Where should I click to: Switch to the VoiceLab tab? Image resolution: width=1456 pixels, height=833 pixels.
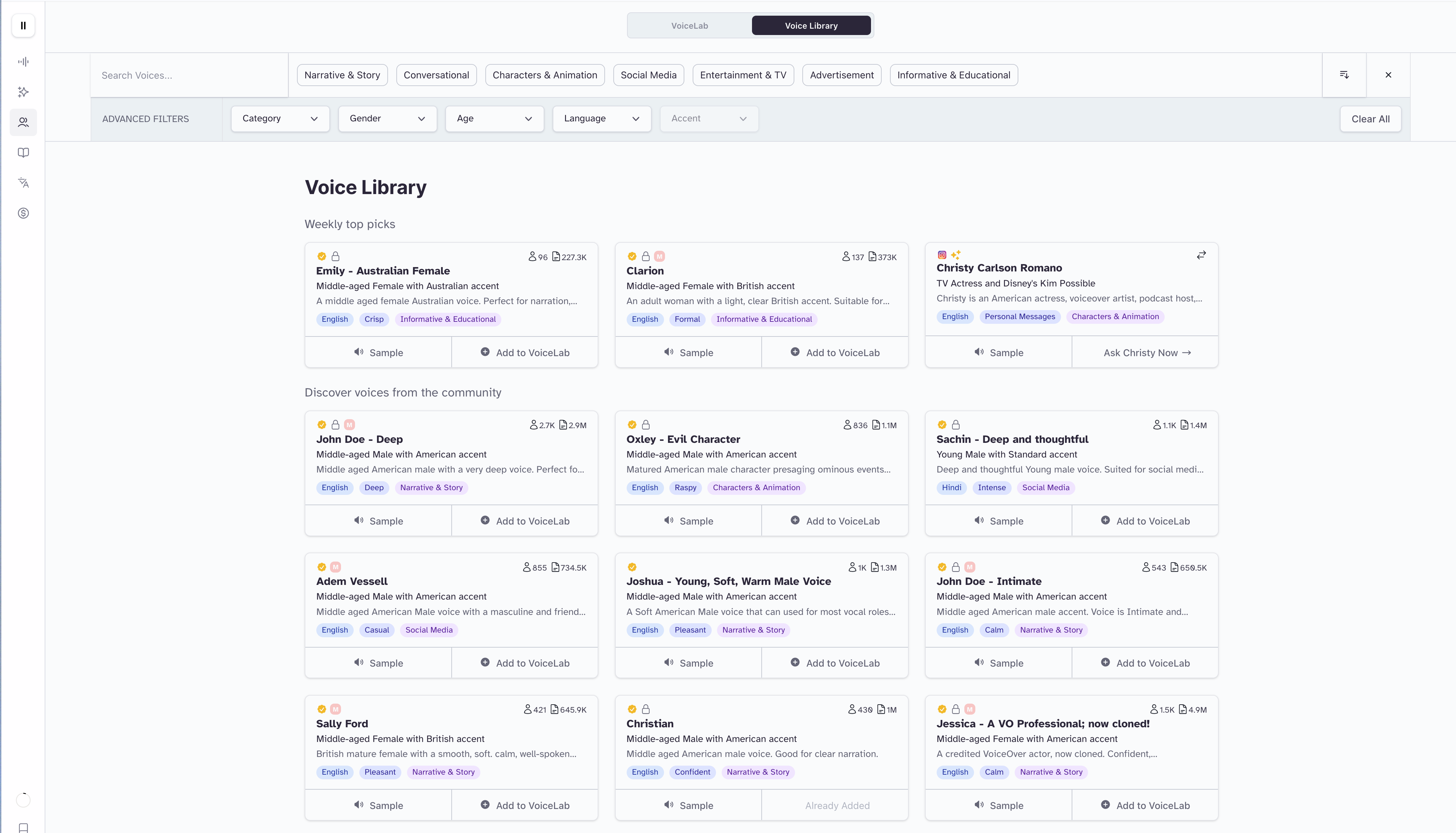click(x=689, y=26)
